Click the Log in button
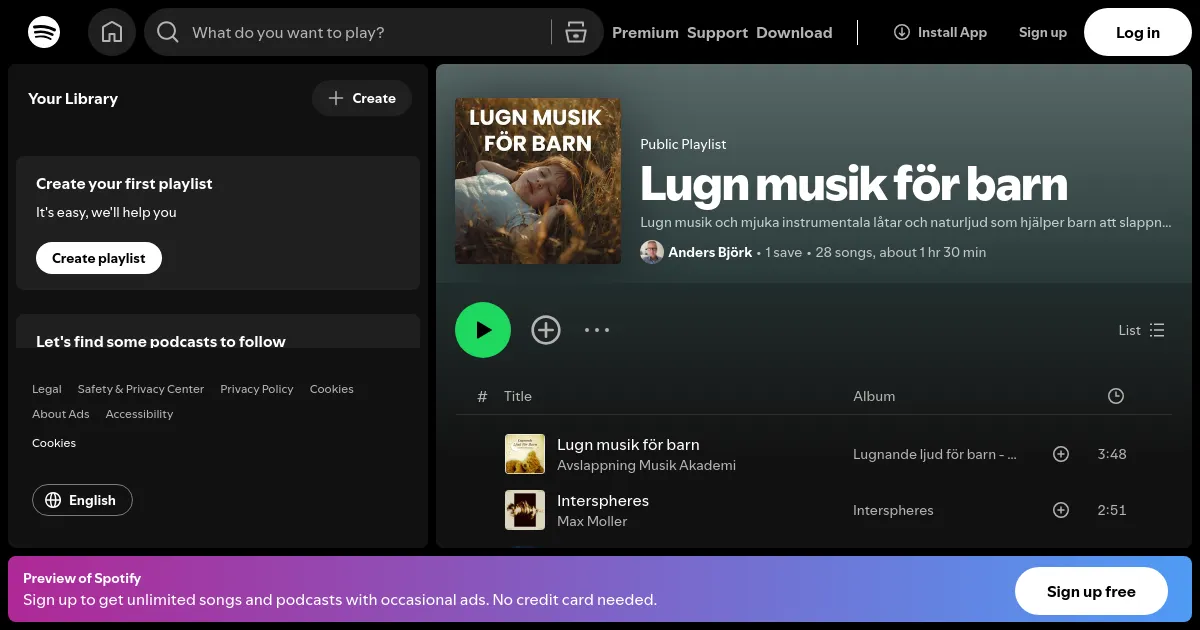The height and width of the screenshot is (630, 1200). pos(1138,32)
